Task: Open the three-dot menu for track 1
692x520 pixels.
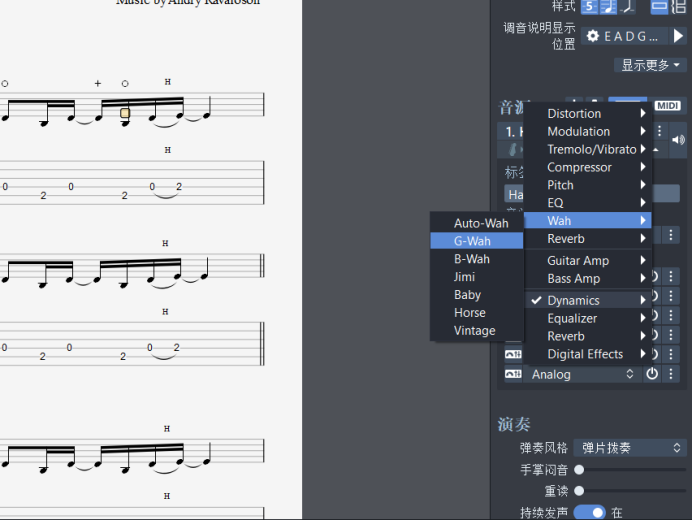Action: 659,131
